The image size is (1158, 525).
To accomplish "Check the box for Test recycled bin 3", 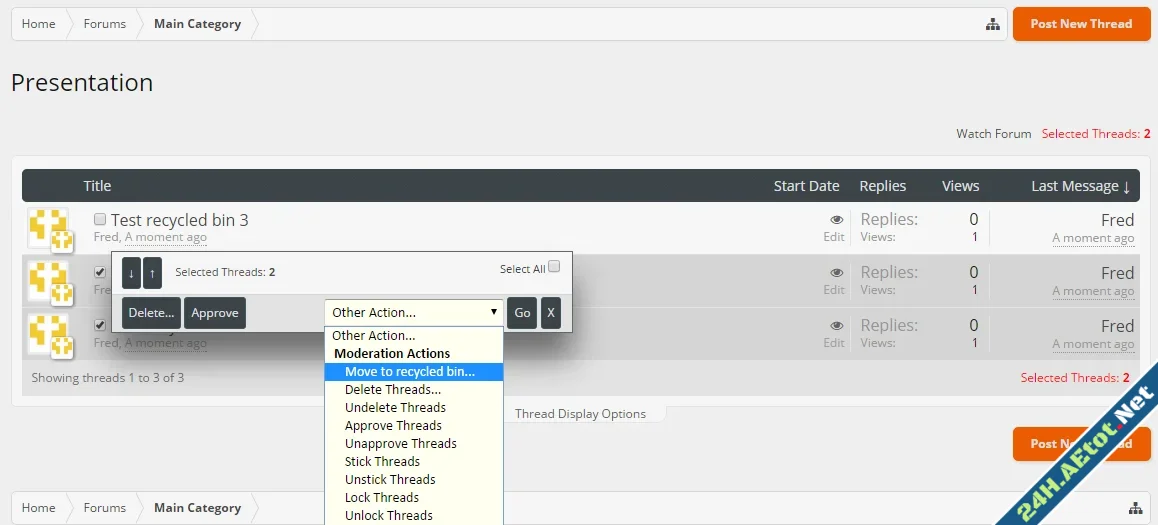I will click(100, 219).
